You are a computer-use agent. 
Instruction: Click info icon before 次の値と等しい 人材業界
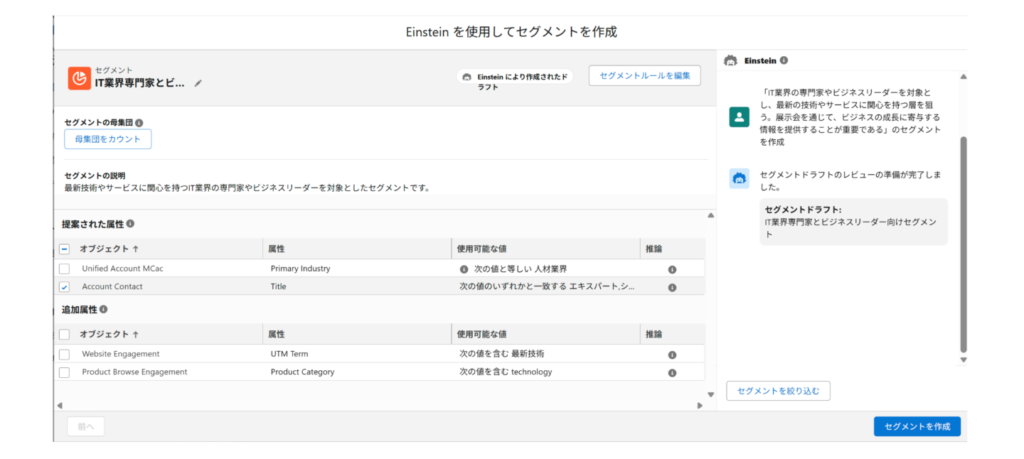[x=464, y=269]
